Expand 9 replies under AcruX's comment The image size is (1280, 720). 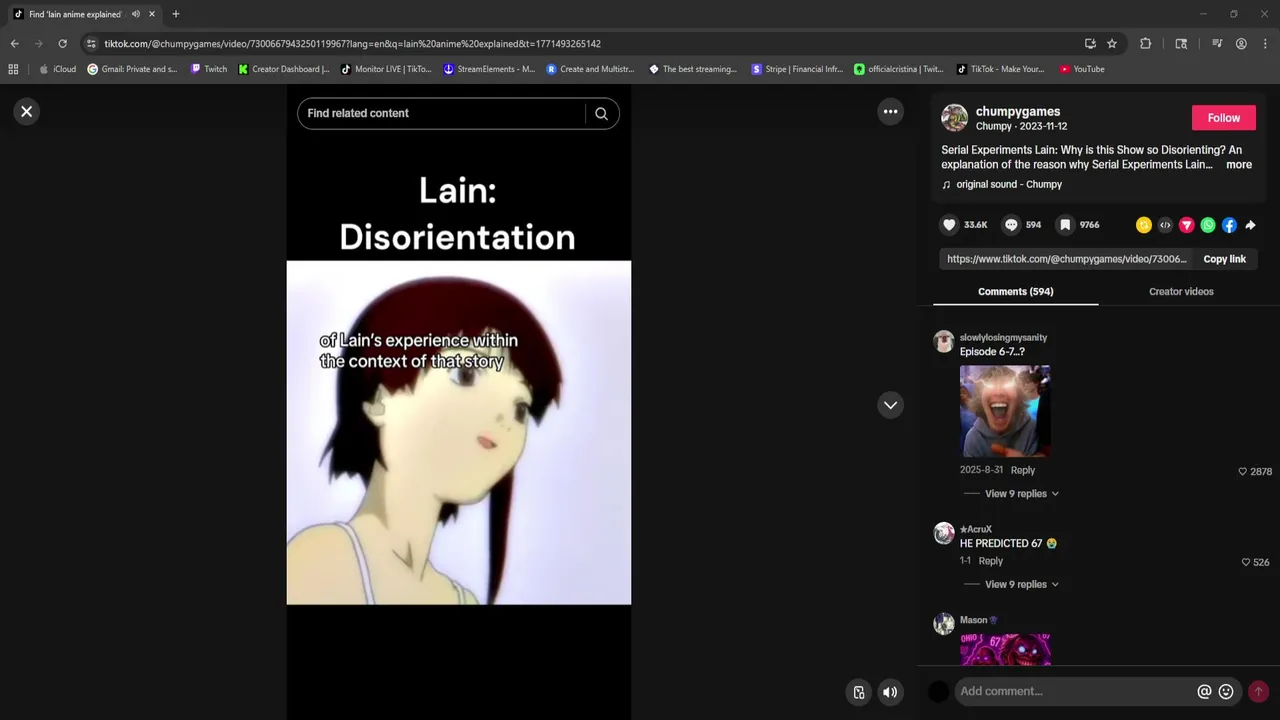[x=1021, y=585]
